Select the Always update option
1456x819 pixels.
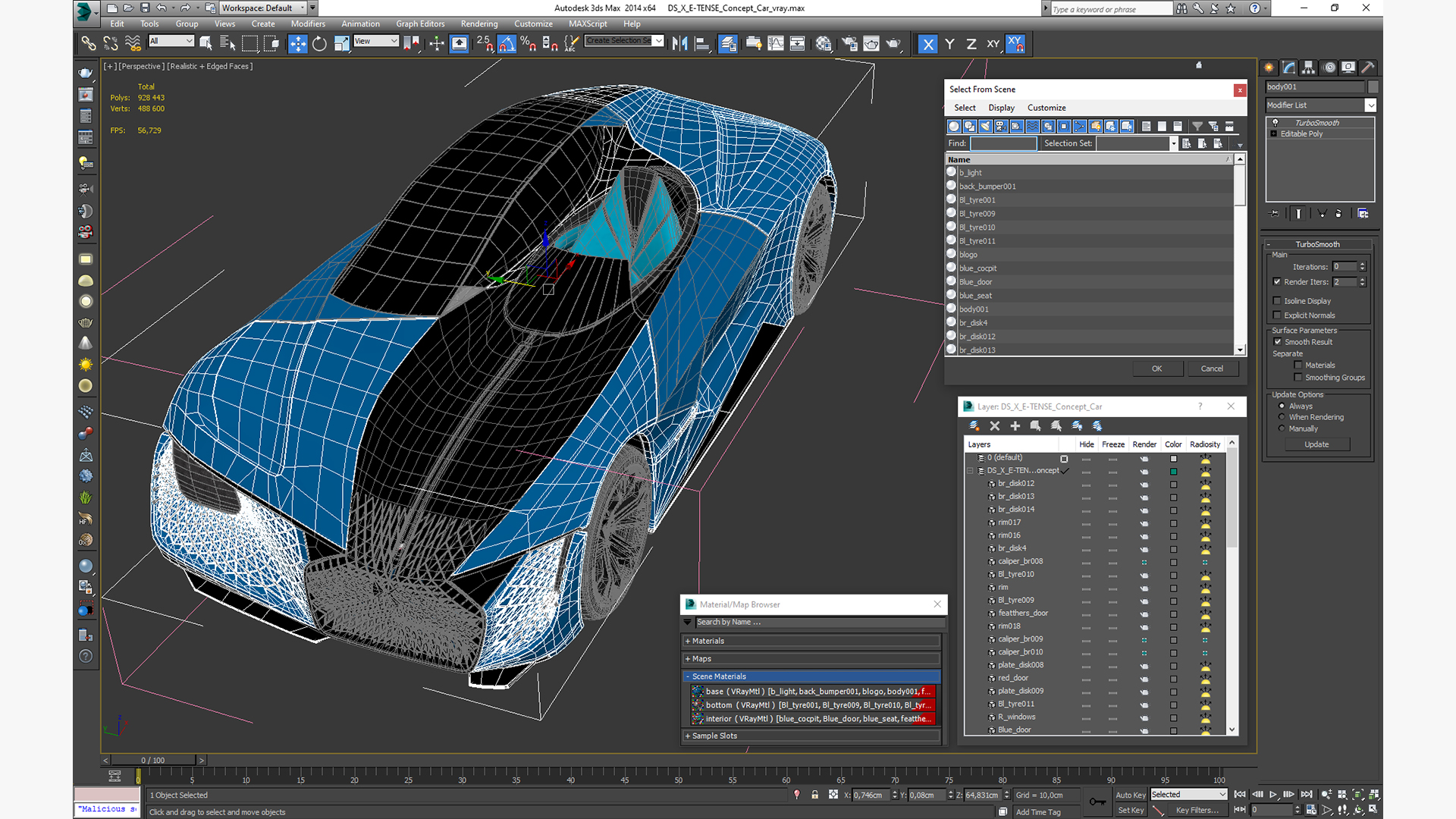[x=1282, y=406]
